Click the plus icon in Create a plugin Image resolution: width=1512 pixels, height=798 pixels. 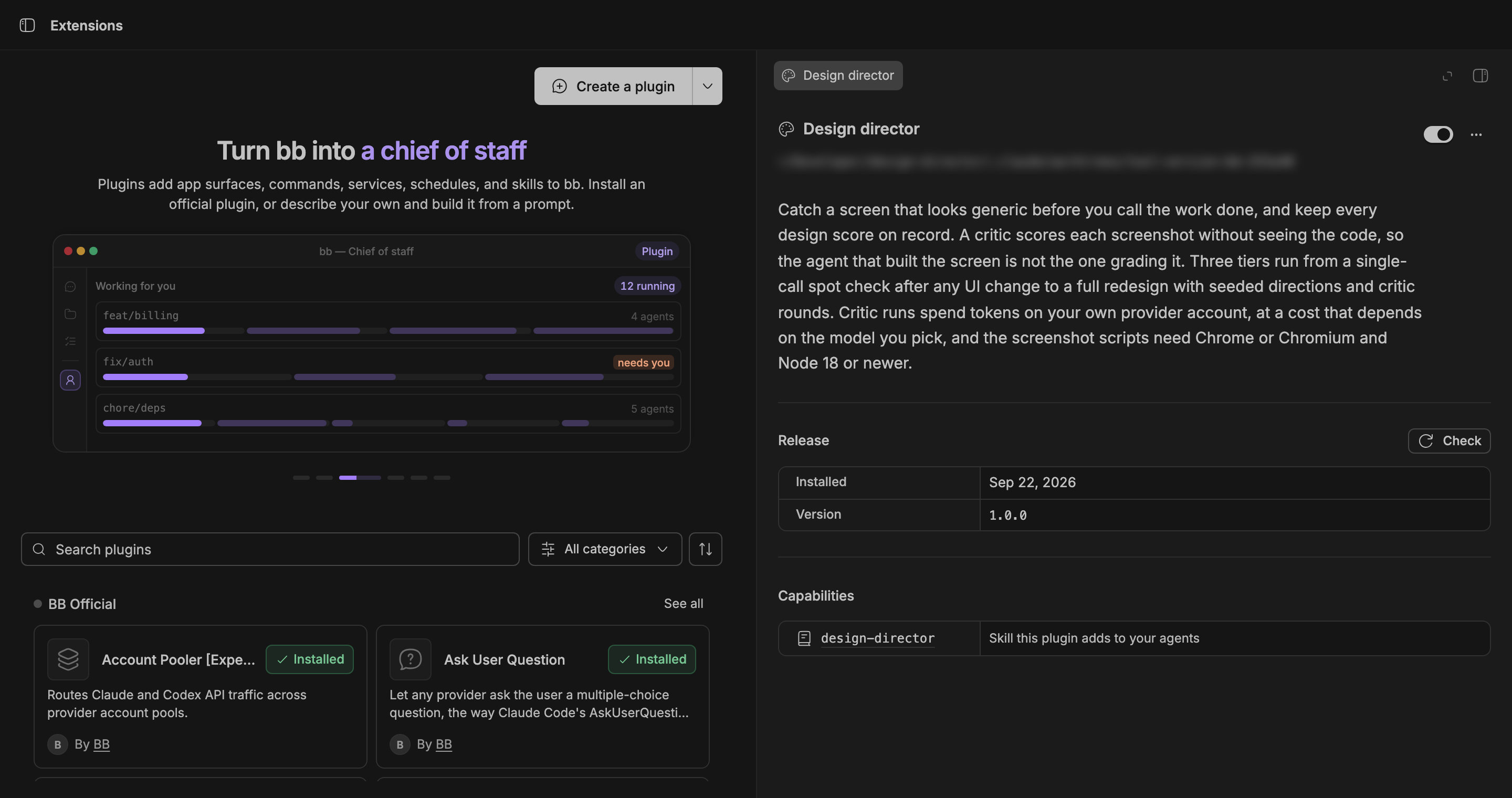tap(559, 86)
